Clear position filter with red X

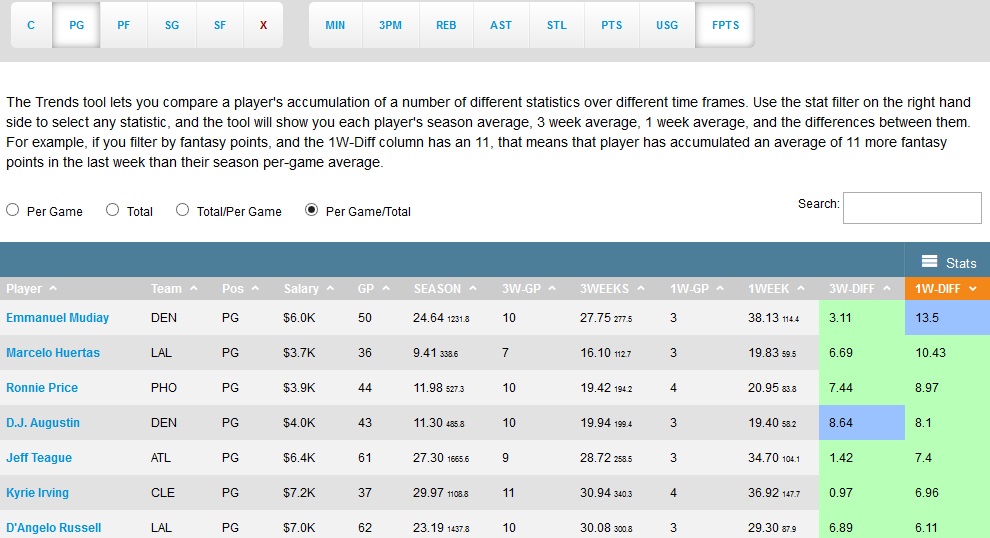263,25
